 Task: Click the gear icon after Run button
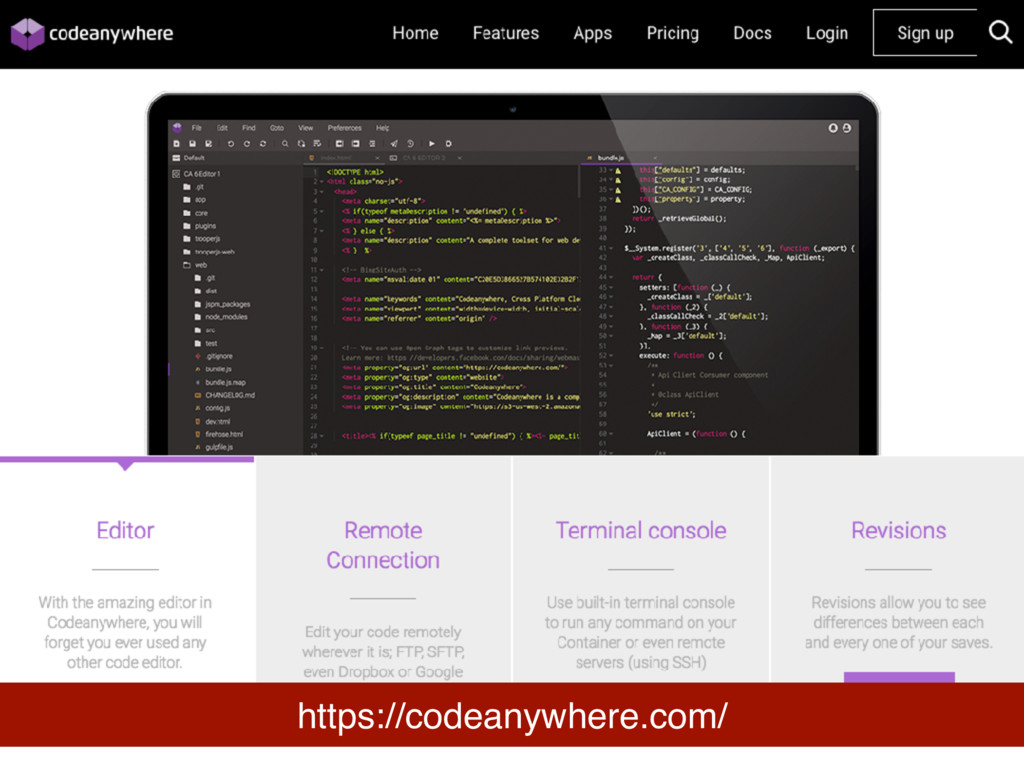click(x=449, y=144)
